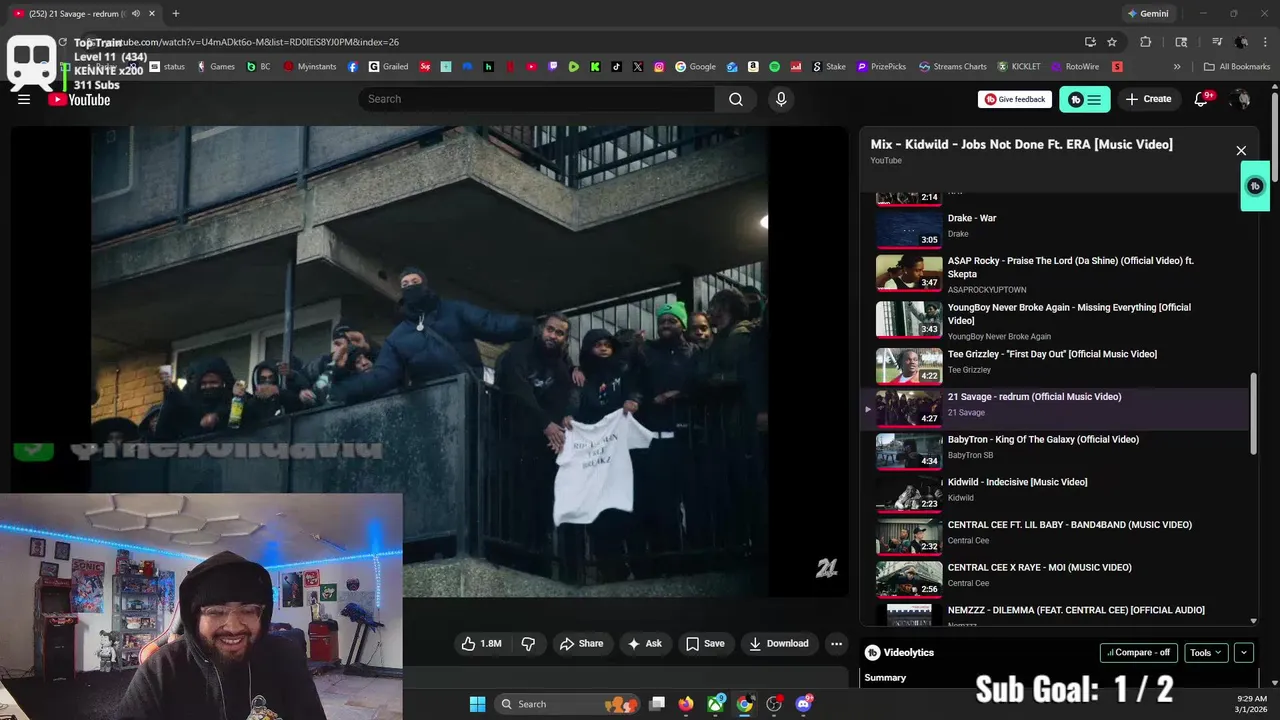Open the Streams Charts bookmark
1280x720 pixels.
click(953, 67)
